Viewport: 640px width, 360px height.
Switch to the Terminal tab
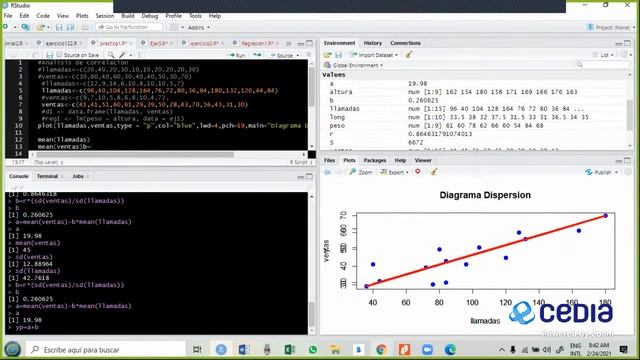[47, 176]
